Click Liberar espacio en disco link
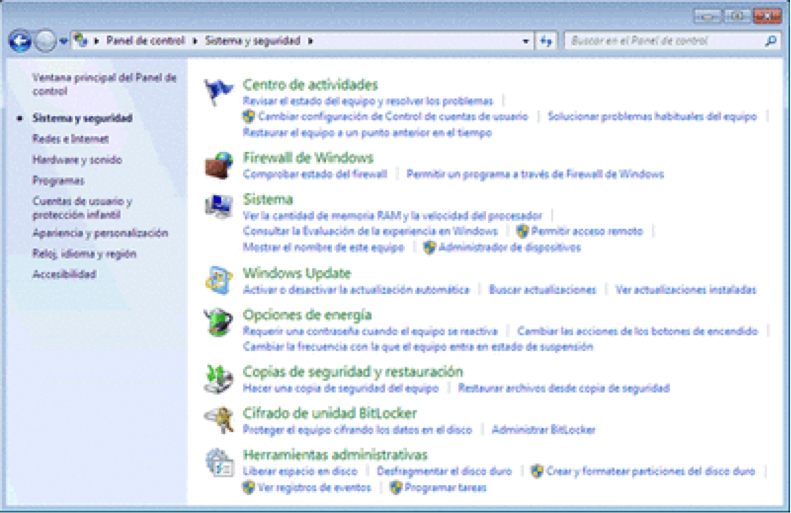 coord(300,471)
